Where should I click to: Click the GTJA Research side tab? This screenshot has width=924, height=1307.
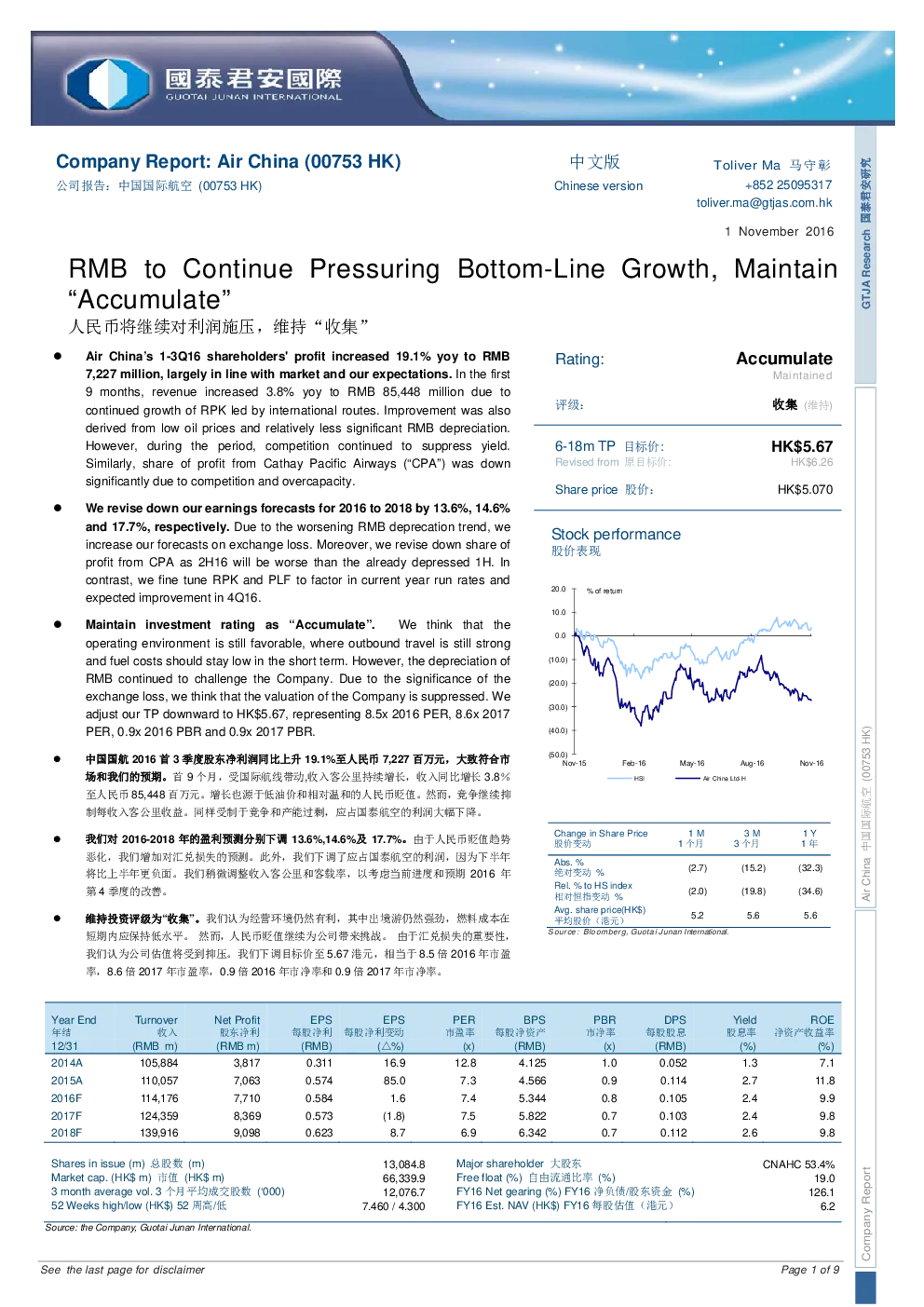tap(865, 254)
